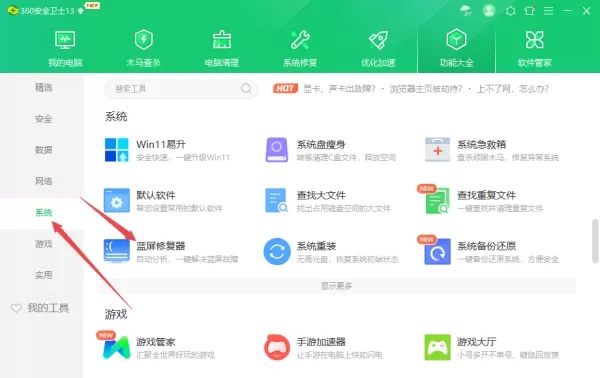Screen dimensions: 600x378
Task: Select 安全 in the sidebar
Action: pyautogui.click(x=43, y=119)
